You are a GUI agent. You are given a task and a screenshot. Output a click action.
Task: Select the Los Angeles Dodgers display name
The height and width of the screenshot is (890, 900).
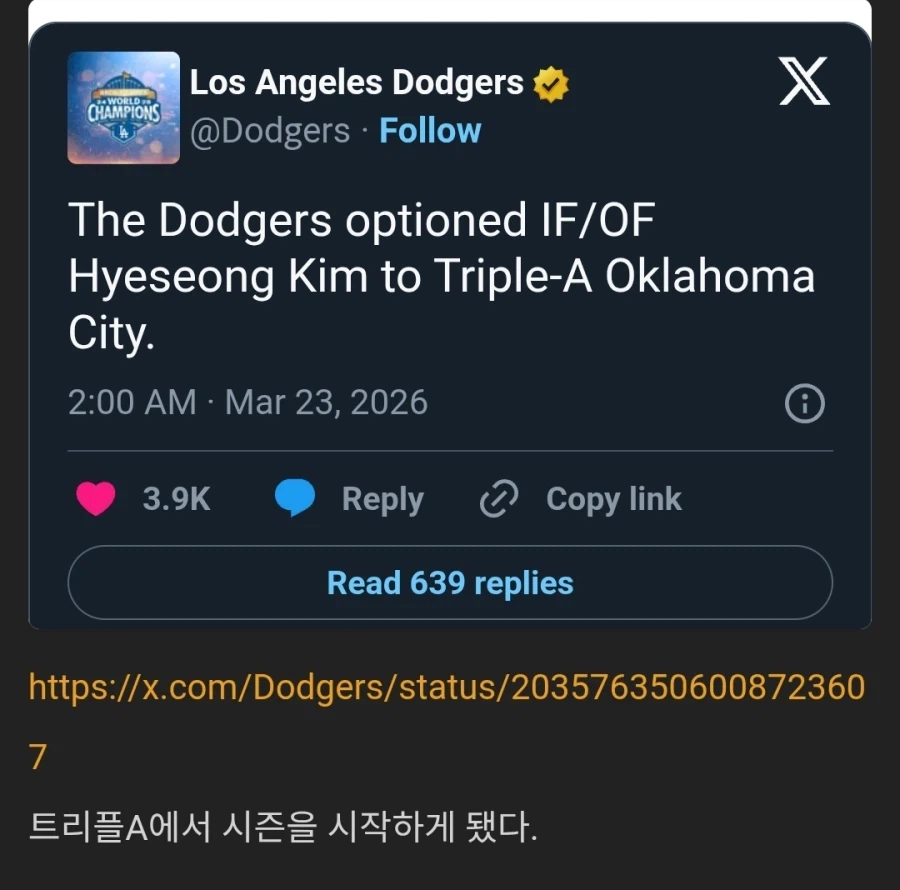[356, 83]
